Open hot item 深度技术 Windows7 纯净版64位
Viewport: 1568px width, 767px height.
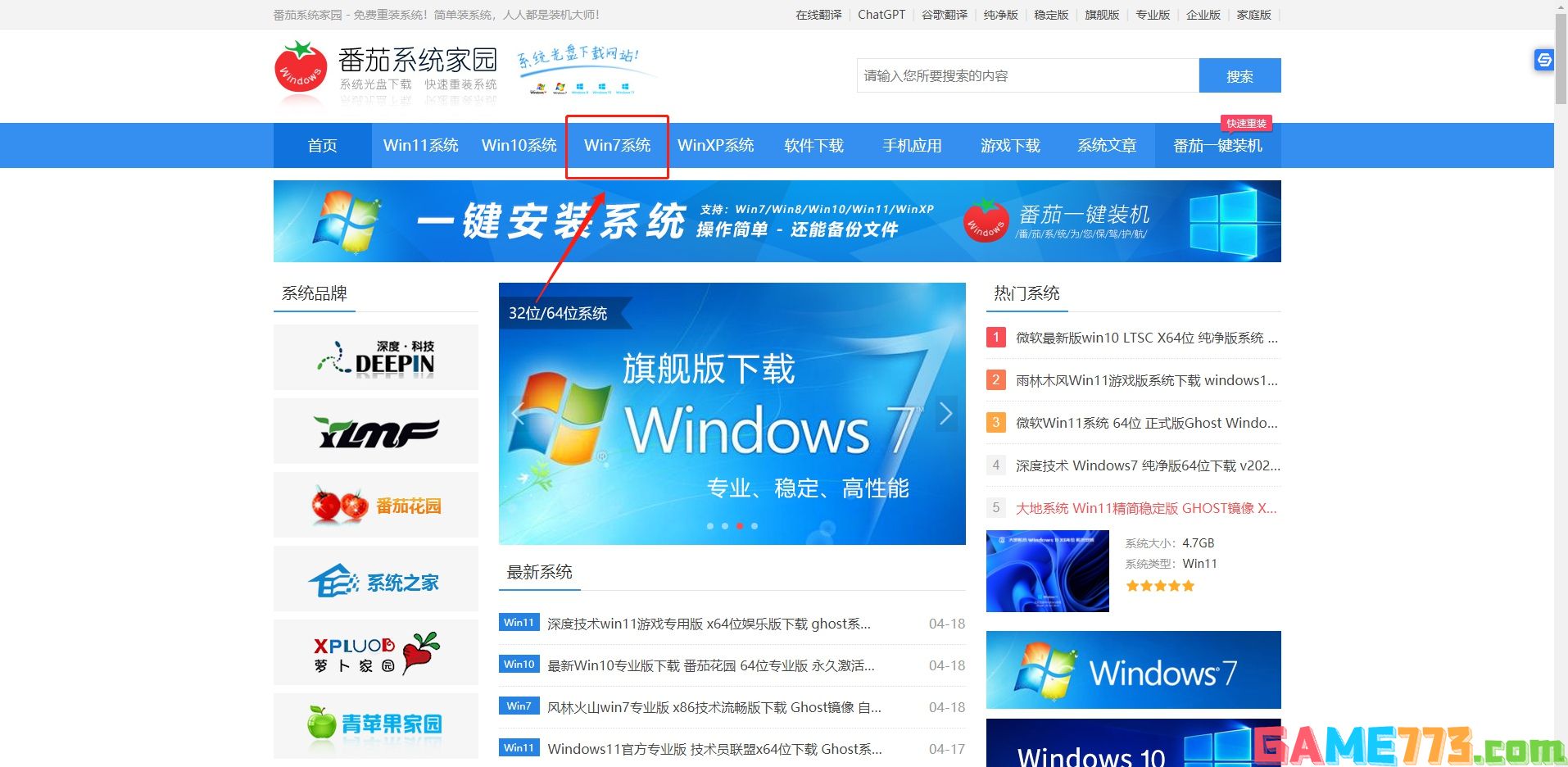coord(1148,465)
